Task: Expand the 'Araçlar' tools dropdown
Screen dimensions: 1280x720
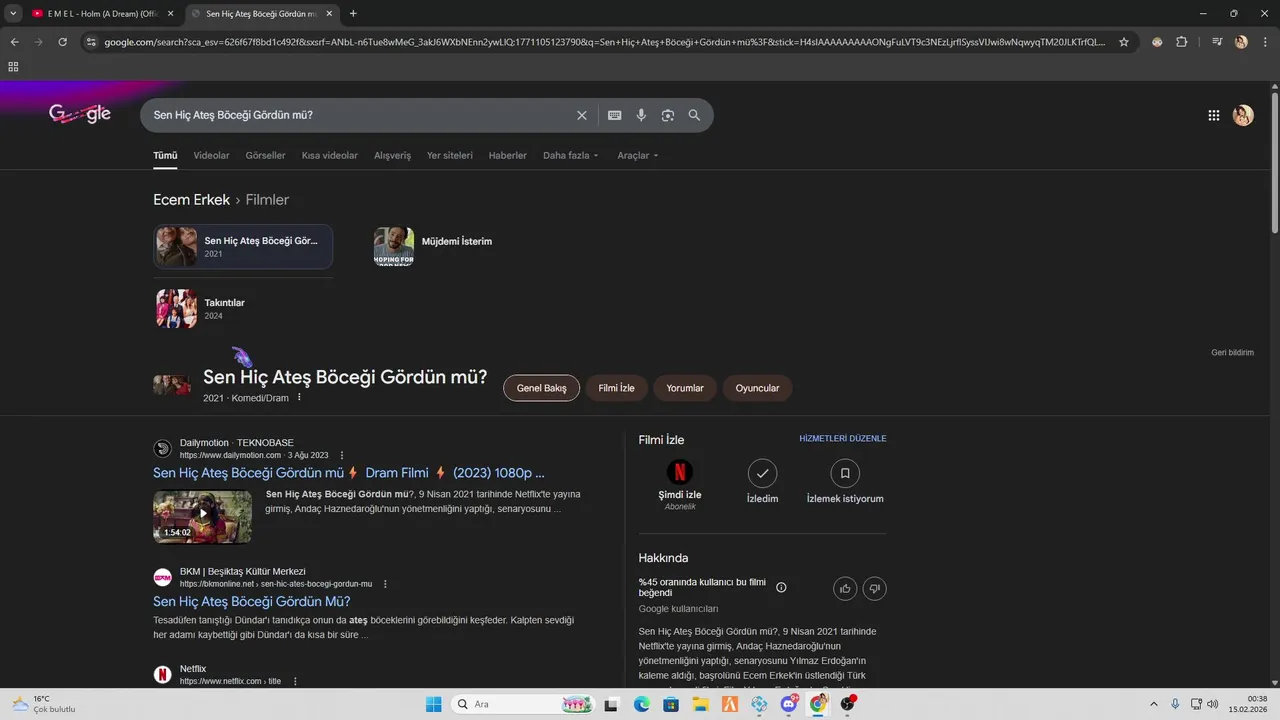Action: [x=638, y=155]
